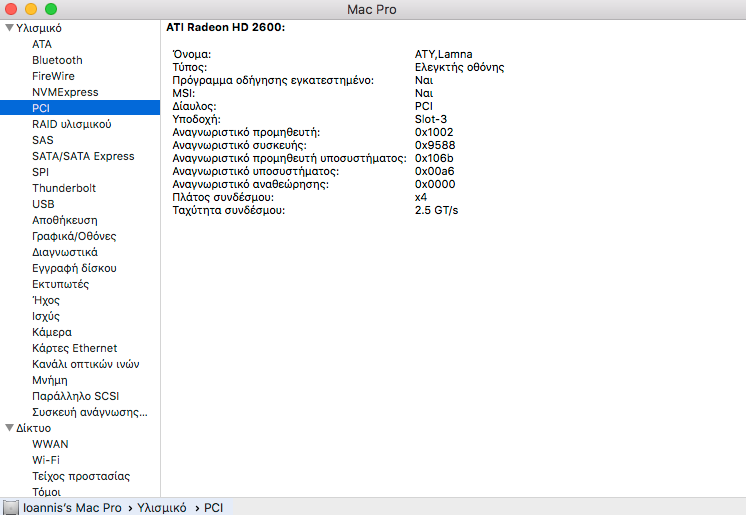
Task: Open Αποθήκευση sidebar entry
Action: pyautogui.click(x=65, y=220)
